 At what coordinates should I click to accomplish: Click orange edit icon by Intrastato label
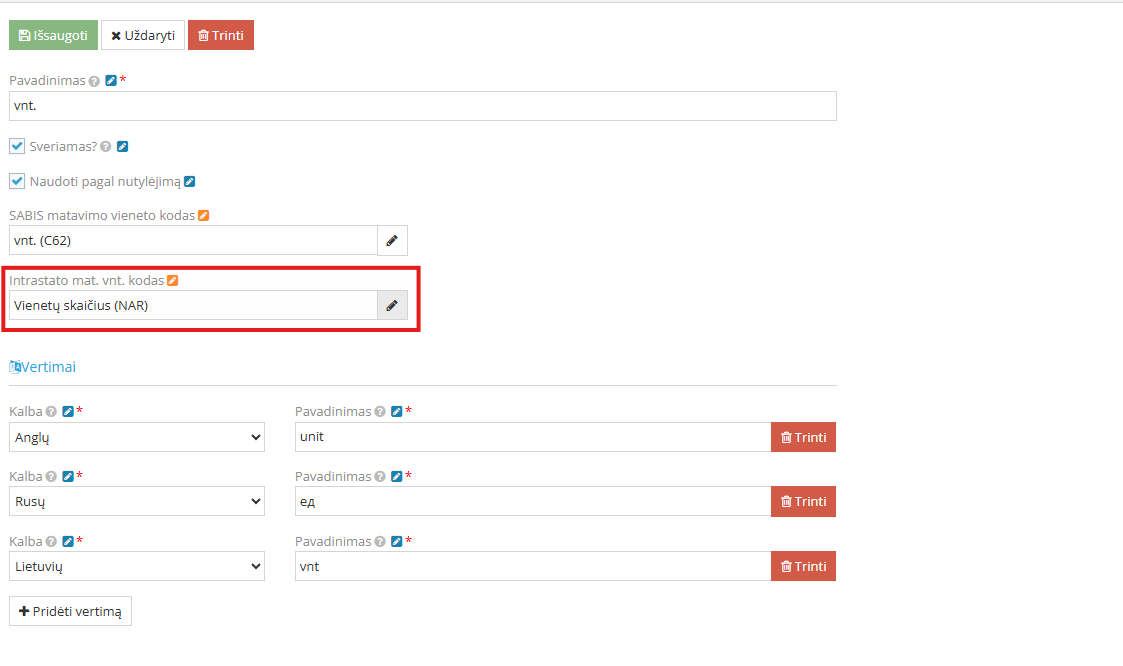point(173,281)
